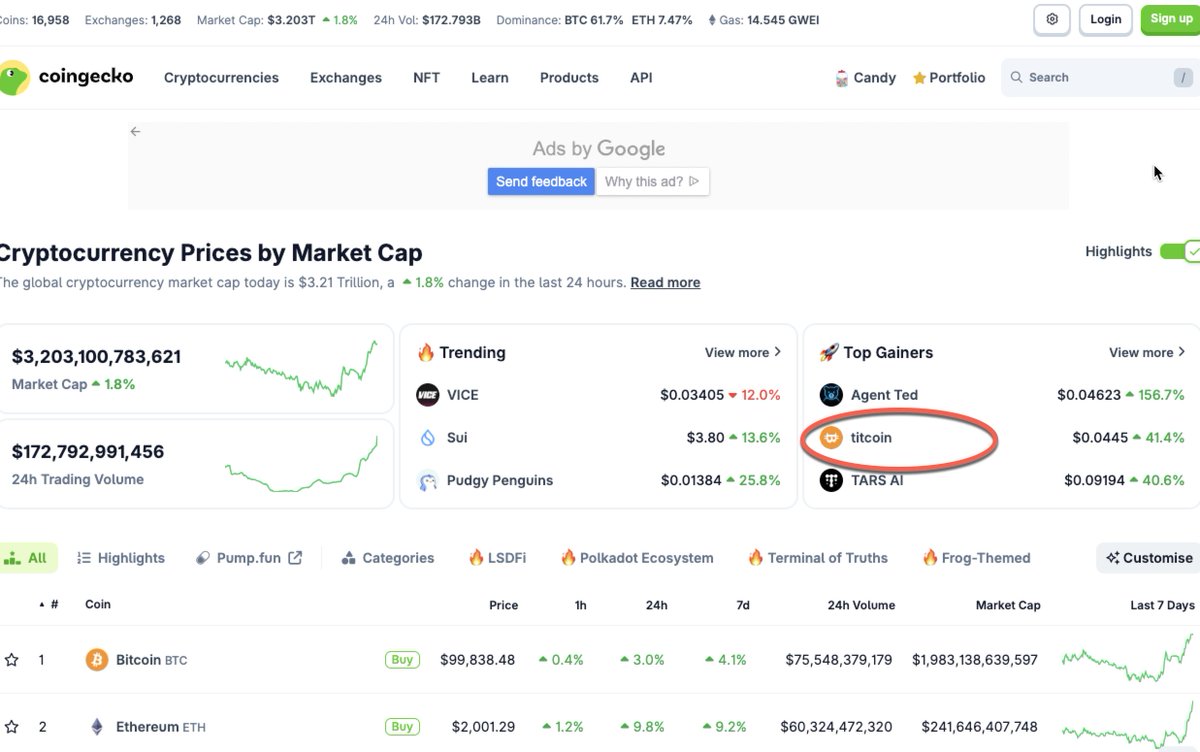
Task: Sort by rank number column
Action: (48, 605)
